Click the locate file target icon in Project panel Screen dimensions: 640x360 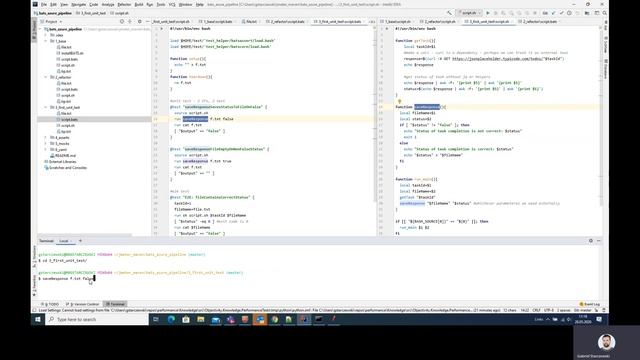pos(122,21)
